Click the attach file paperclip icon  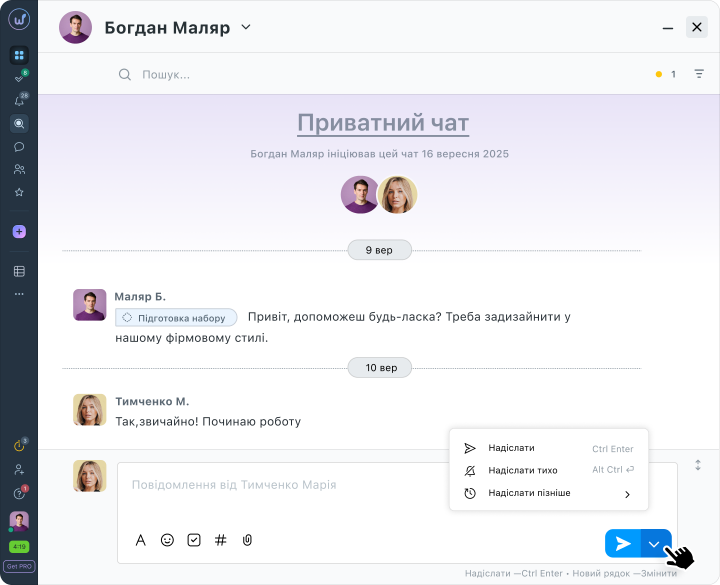point(247,540)
